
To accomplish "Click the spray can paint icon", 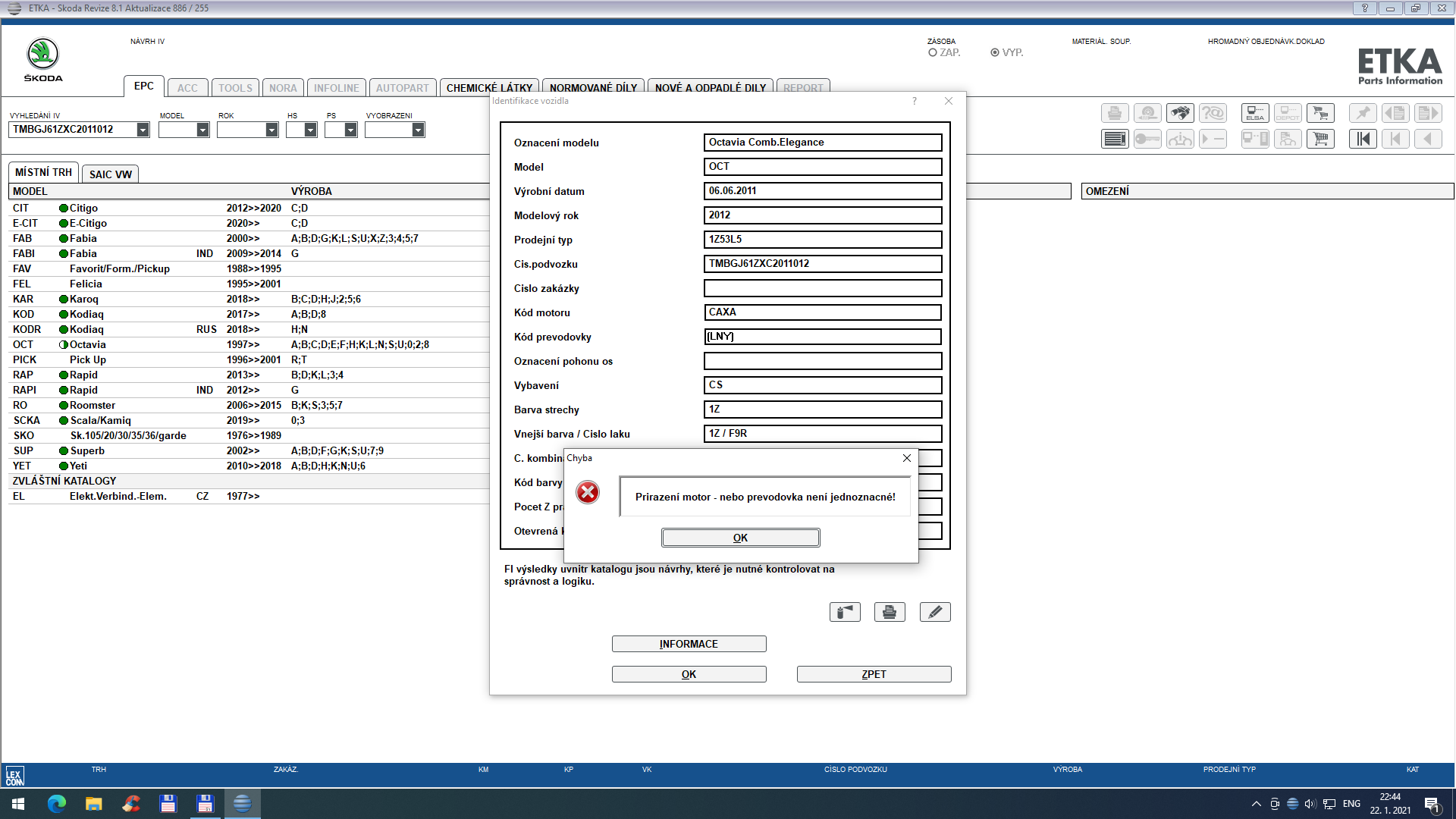I will pos(845,612).
